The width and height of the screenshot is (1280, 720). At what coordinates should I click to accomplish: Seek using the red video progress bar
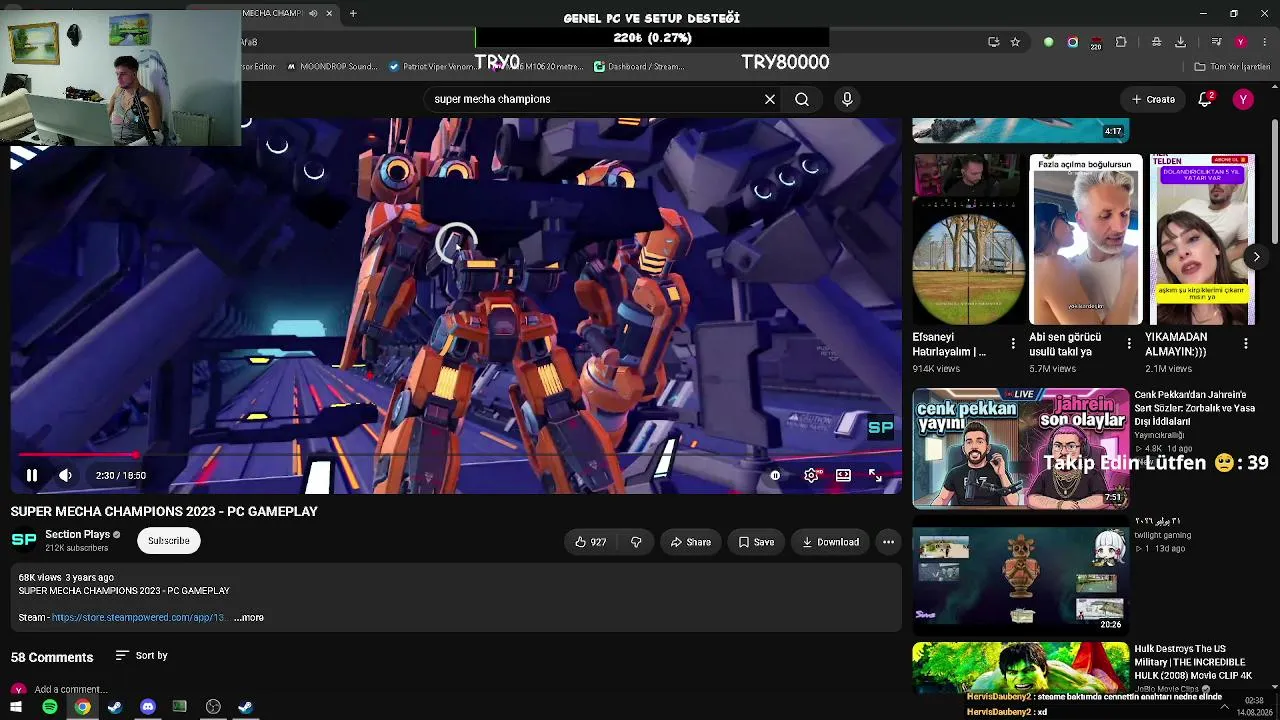click(456, 455)
